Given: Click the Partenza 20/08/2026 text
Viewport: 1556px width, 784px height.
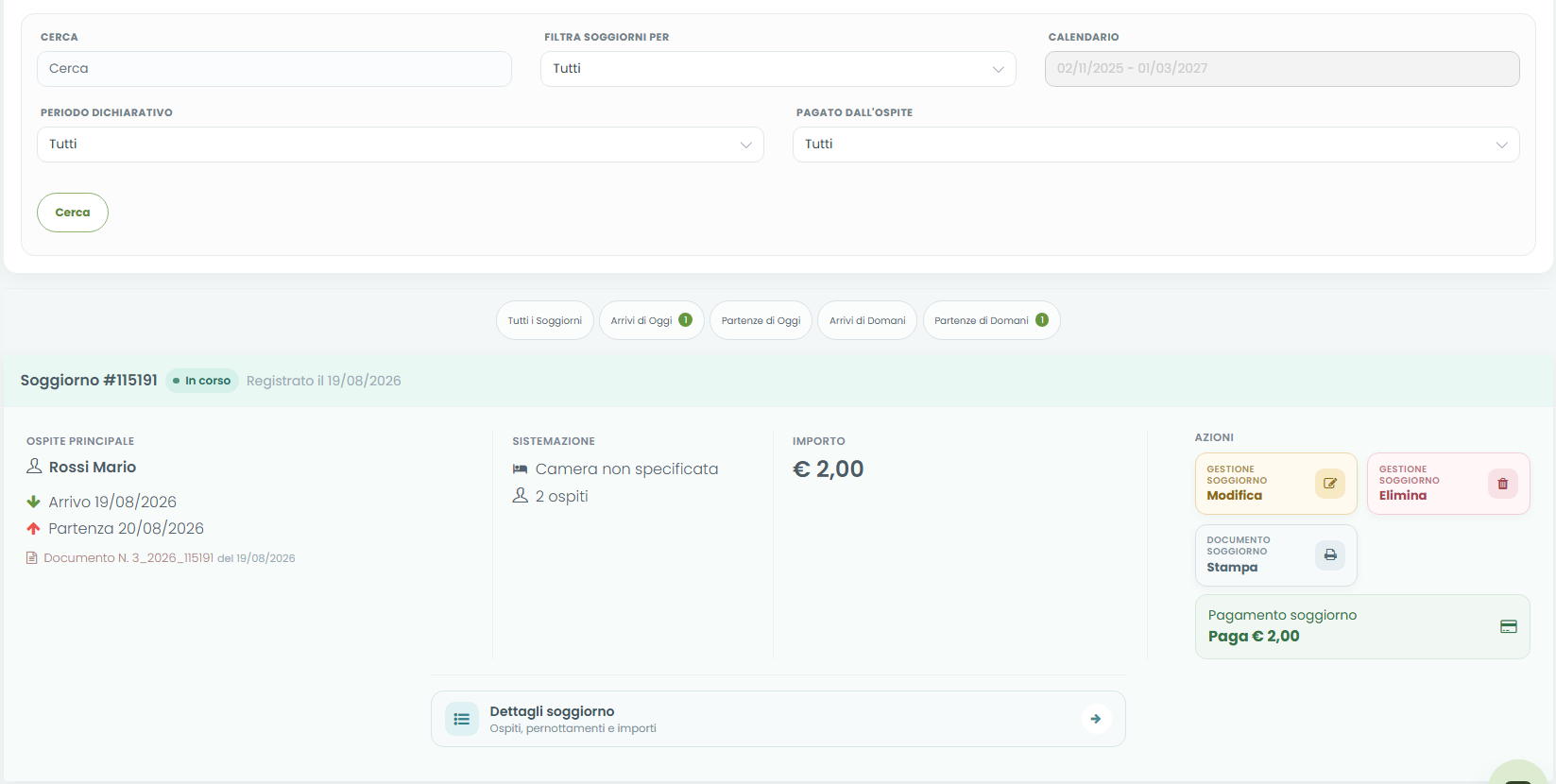Looking at the screenshot, I should 127,528.
